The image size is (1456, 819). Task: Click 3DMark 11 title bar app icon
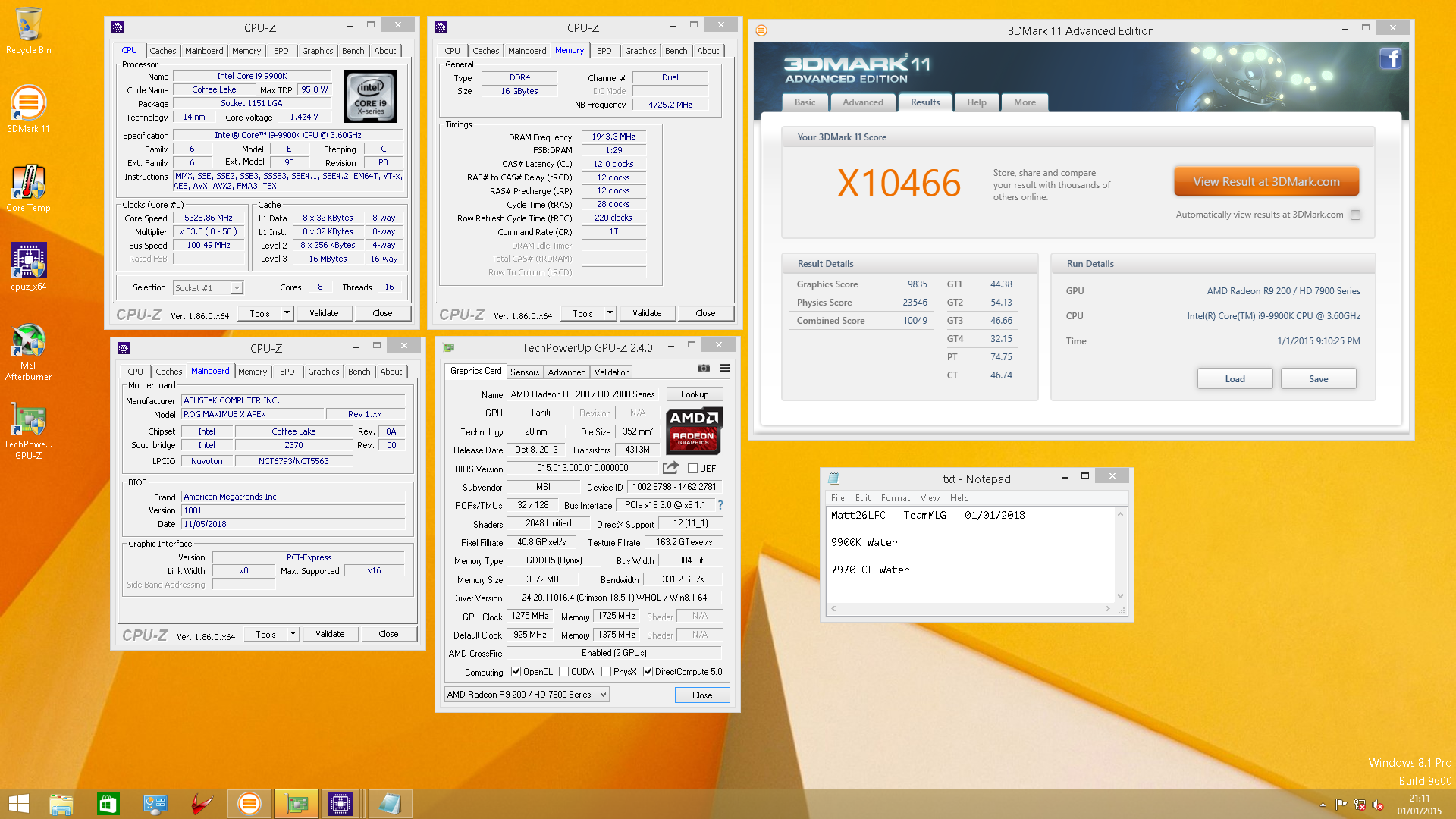pos(761,30)
